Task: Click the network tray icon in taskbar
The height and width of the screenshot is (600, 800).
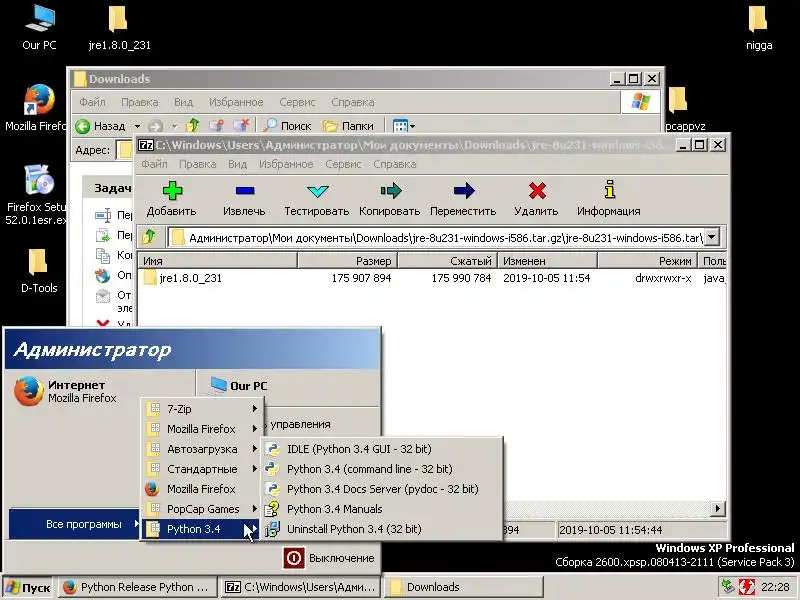Action: [728, 587]
